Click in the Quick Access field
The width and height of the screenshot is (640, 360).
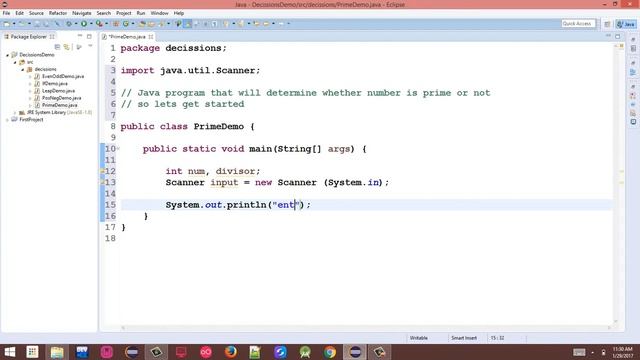pyautogui.click(x=578, y=24)
